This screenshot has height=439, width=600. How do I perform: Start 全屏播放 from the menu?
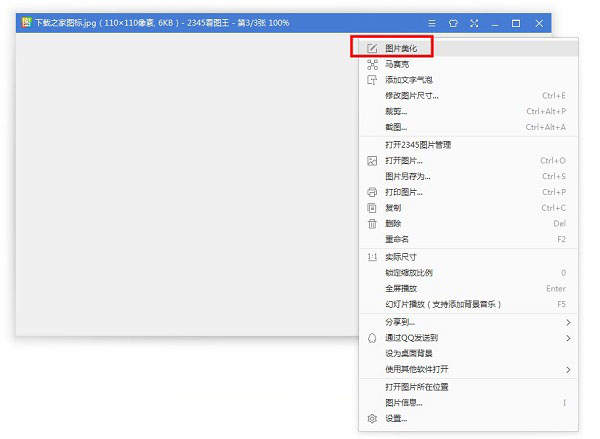click(469, 288)
